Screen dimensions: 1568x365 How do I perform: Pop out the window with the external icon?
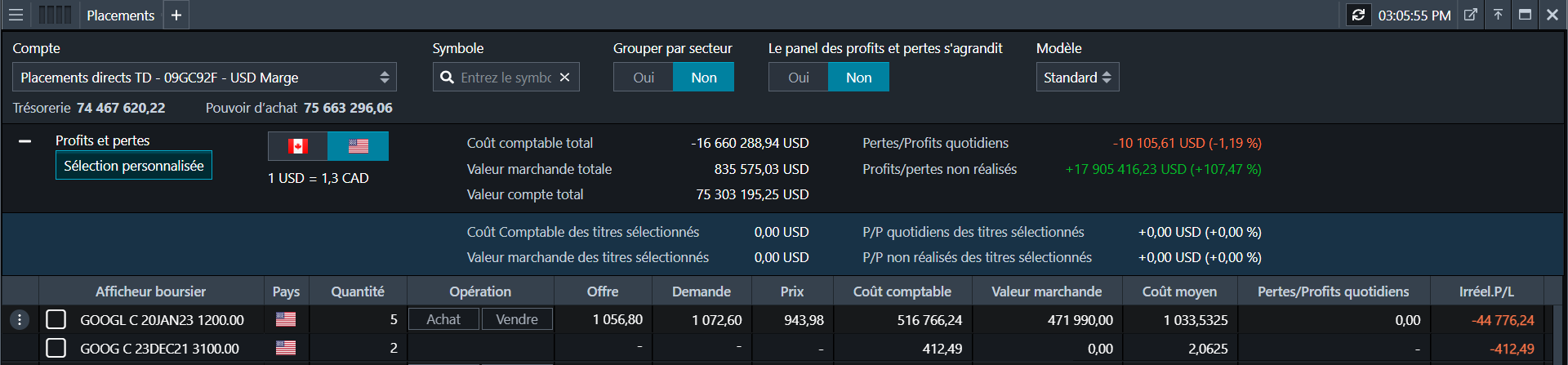[x=1470, y=15]
